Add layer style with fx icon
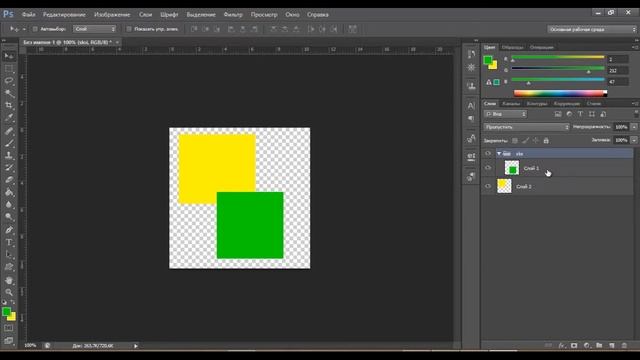This screenshot has width=640, height=360. click(562, 345)
